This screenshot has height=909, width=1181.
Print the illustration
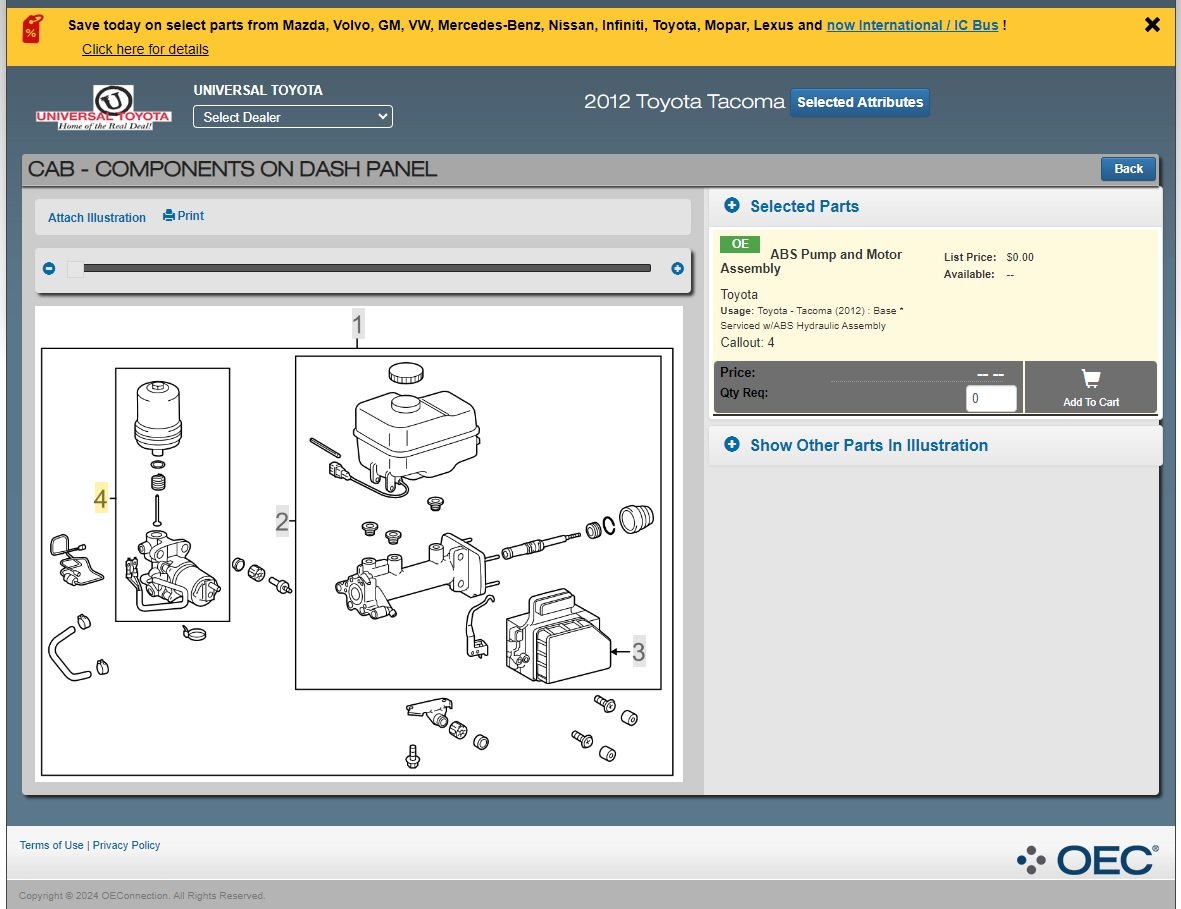click(x=184, y=216)
